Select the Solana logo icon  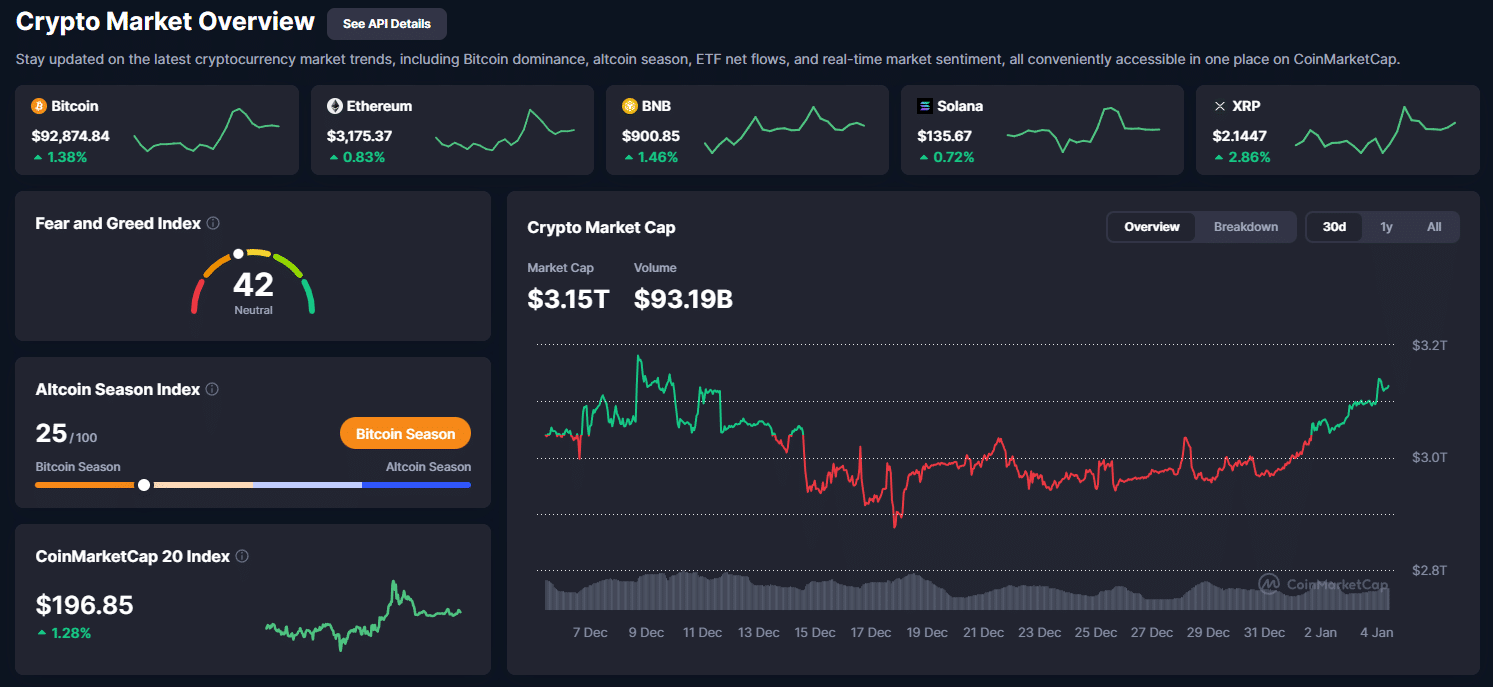[925, 105]
